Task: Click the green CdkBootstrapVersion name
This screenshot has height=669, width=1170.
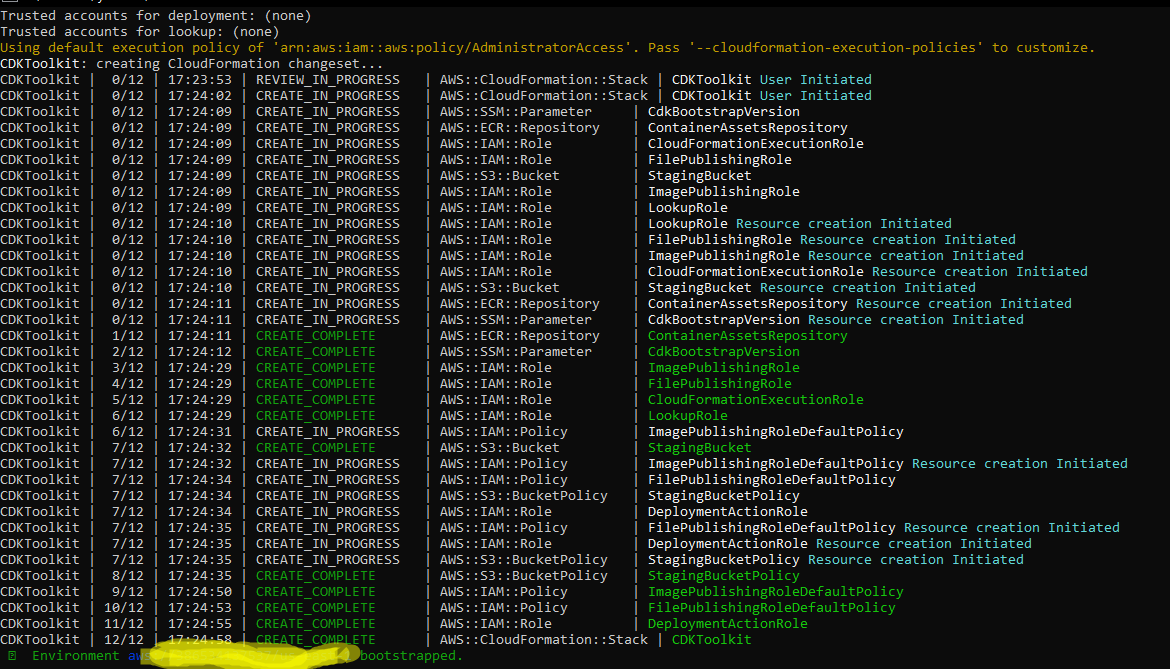Action: [x=724, y=351]
